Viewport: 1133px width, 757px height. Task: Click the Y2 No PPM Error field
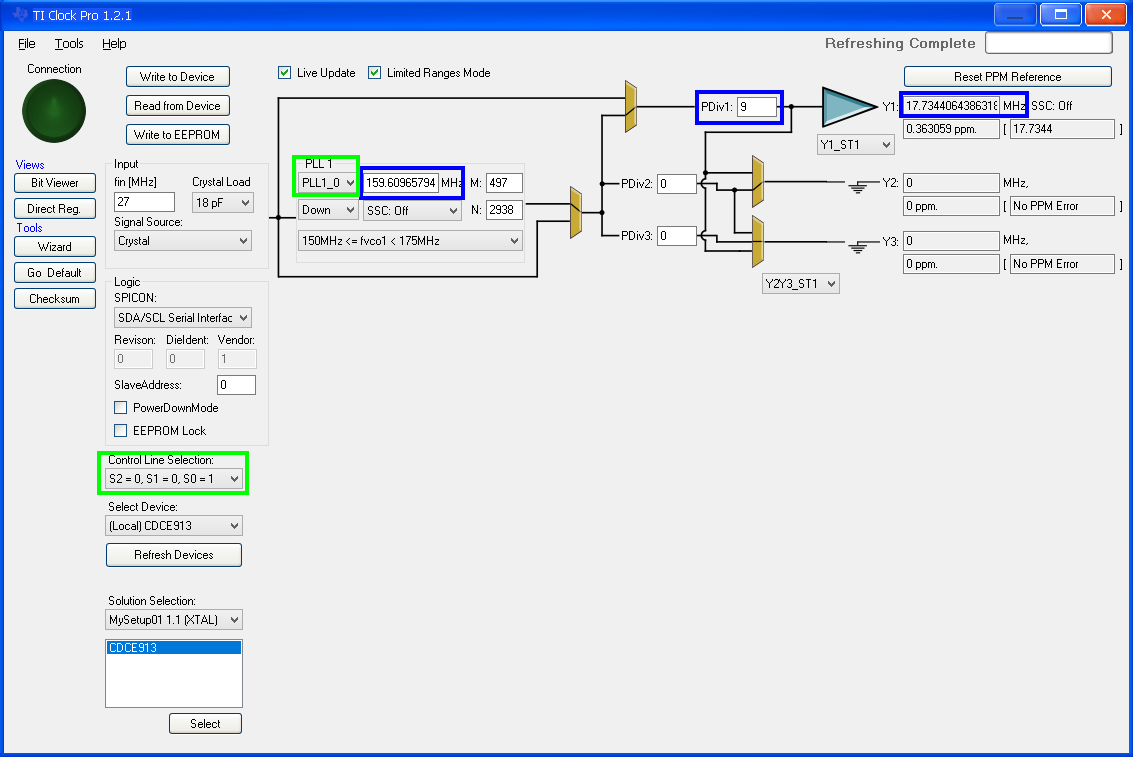(1062, 206)
